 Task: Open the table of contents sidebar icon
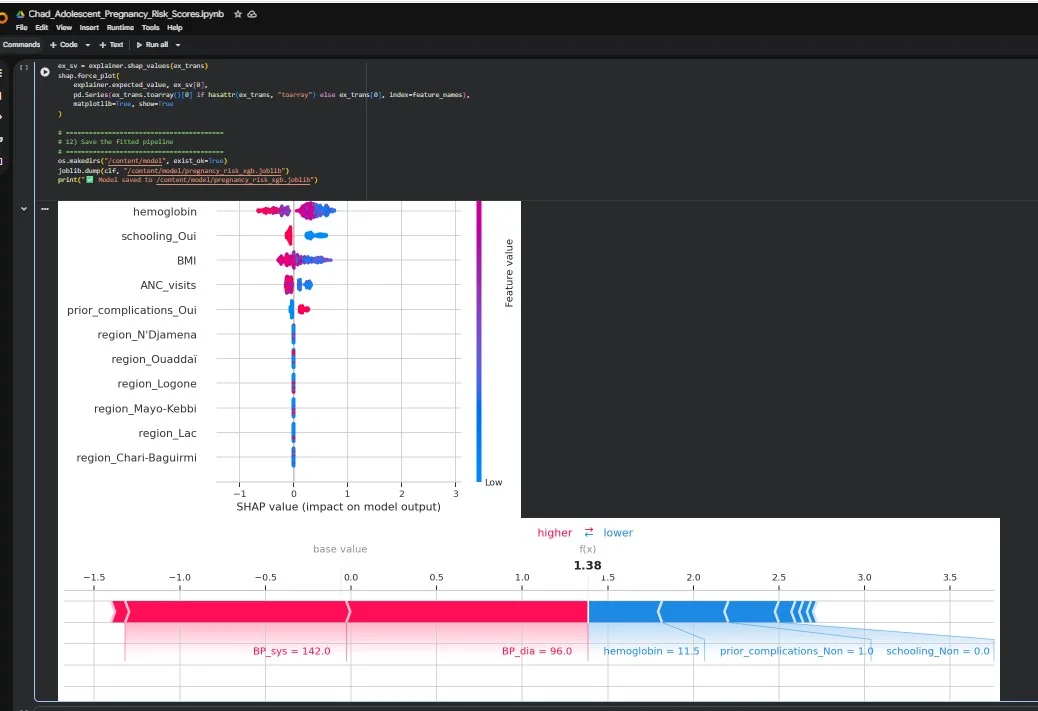[x=2, y=74]
